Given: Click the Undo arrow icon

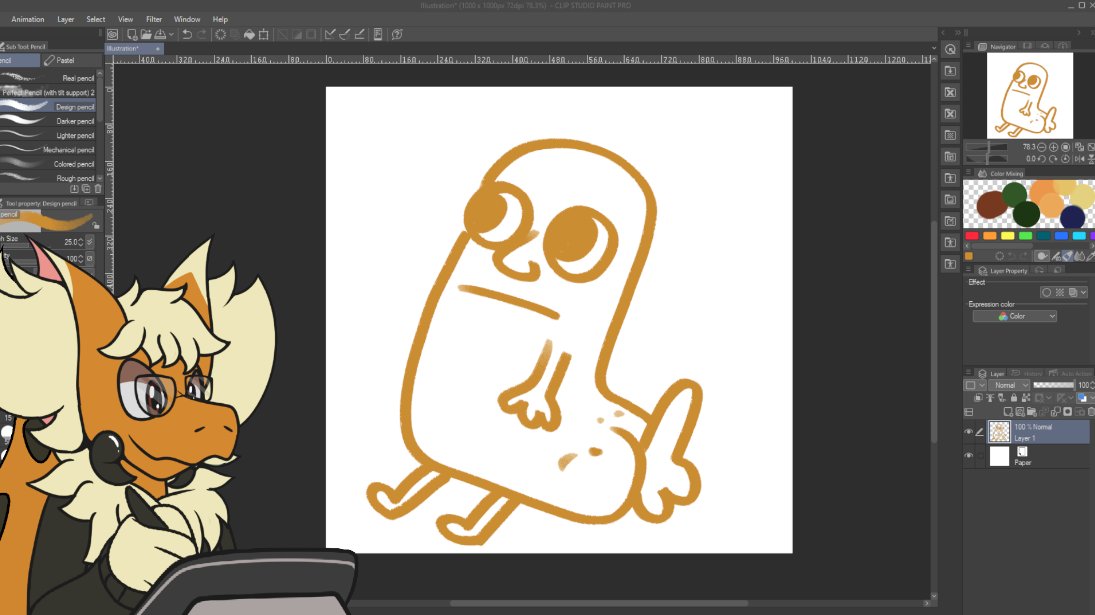Looking at the screenshot, I should [187, 34].
